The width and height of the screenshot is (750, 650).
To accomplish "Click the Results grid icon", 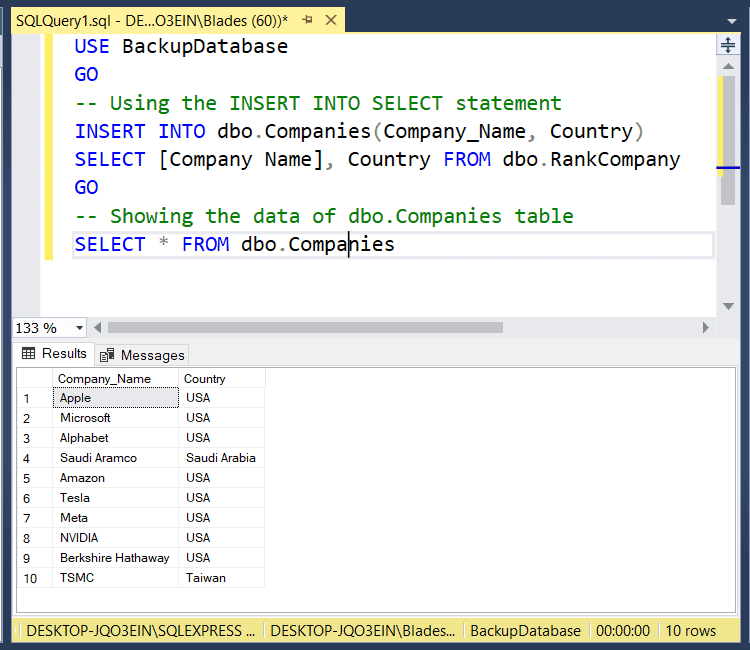I will (x=29, y=353).
